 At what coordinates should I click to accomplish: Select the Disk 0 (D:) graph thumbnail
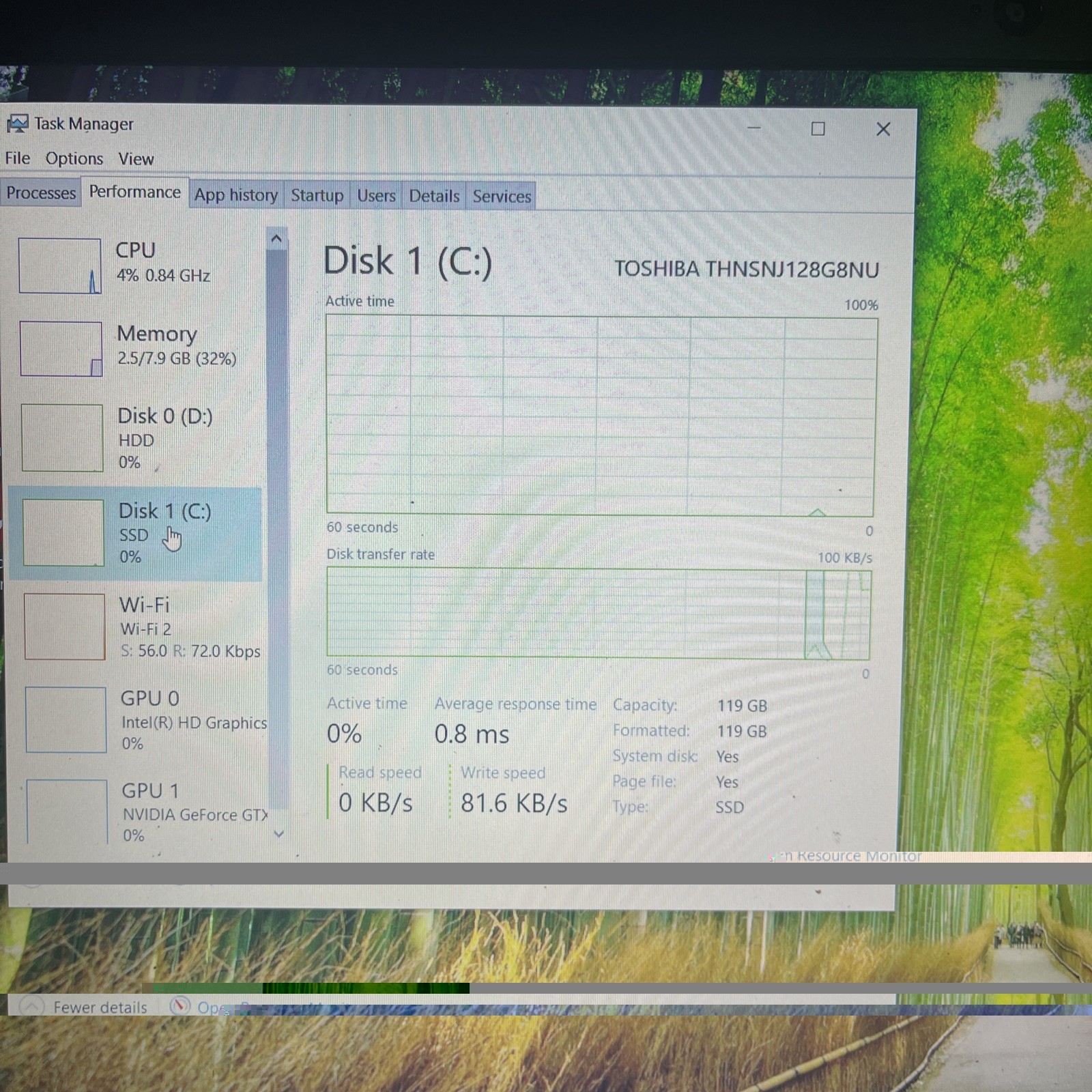[62, 437]
